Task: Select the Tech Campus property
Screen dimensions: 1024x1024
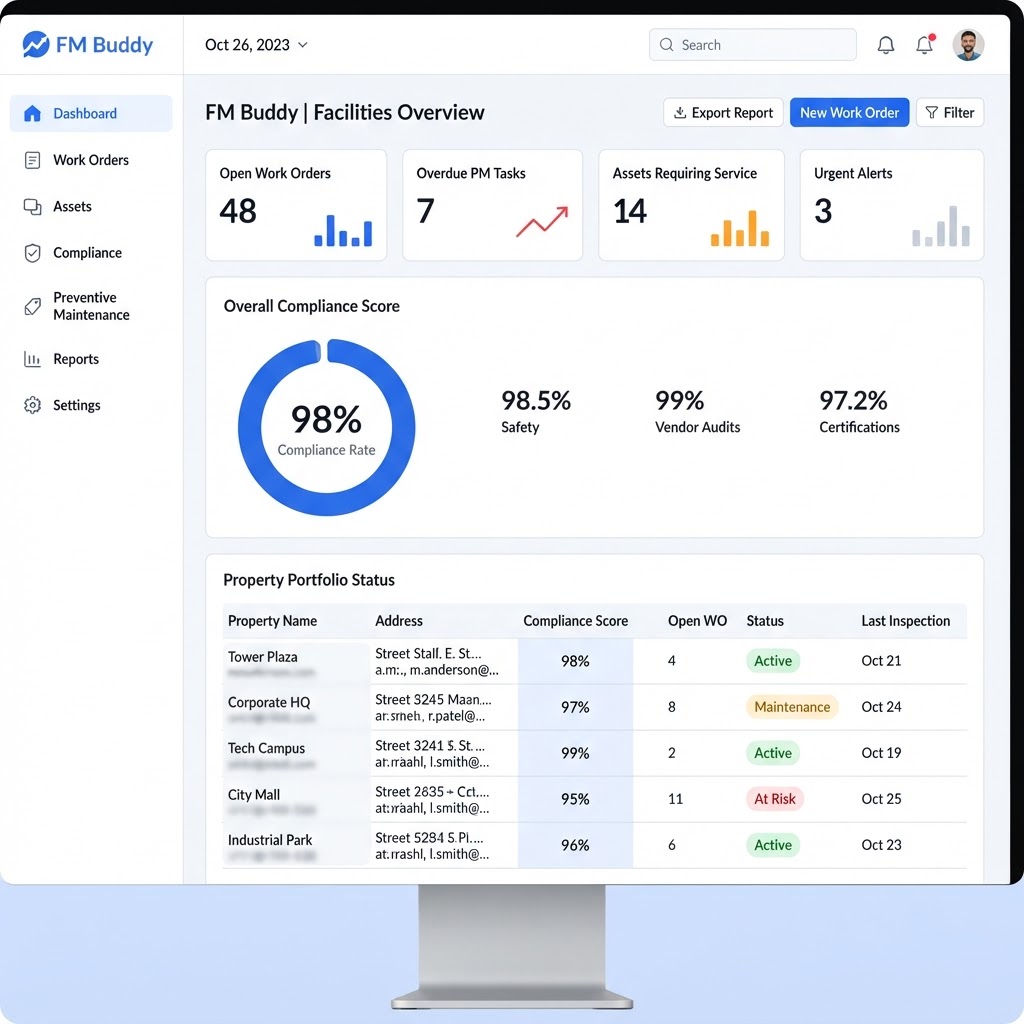Action: click(266, 748)
